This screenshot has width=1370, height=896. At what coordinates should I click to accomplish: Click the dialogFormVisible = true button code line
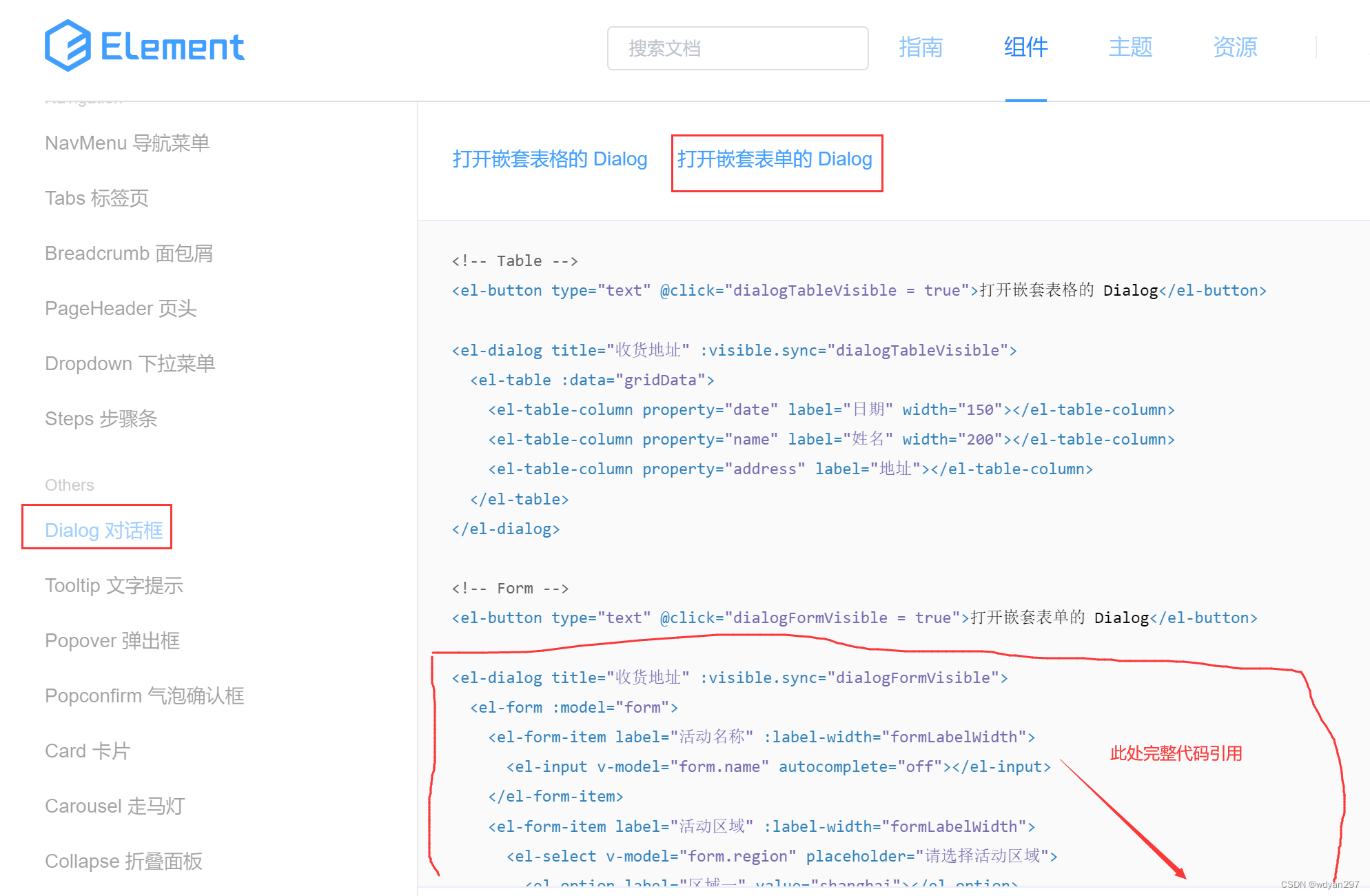pos(855,618)
